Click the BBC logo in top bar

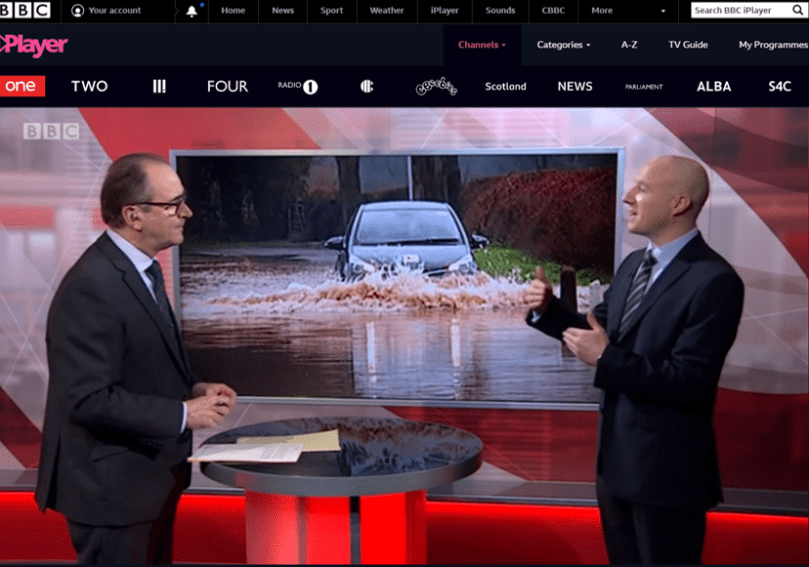tap(26, 10)
